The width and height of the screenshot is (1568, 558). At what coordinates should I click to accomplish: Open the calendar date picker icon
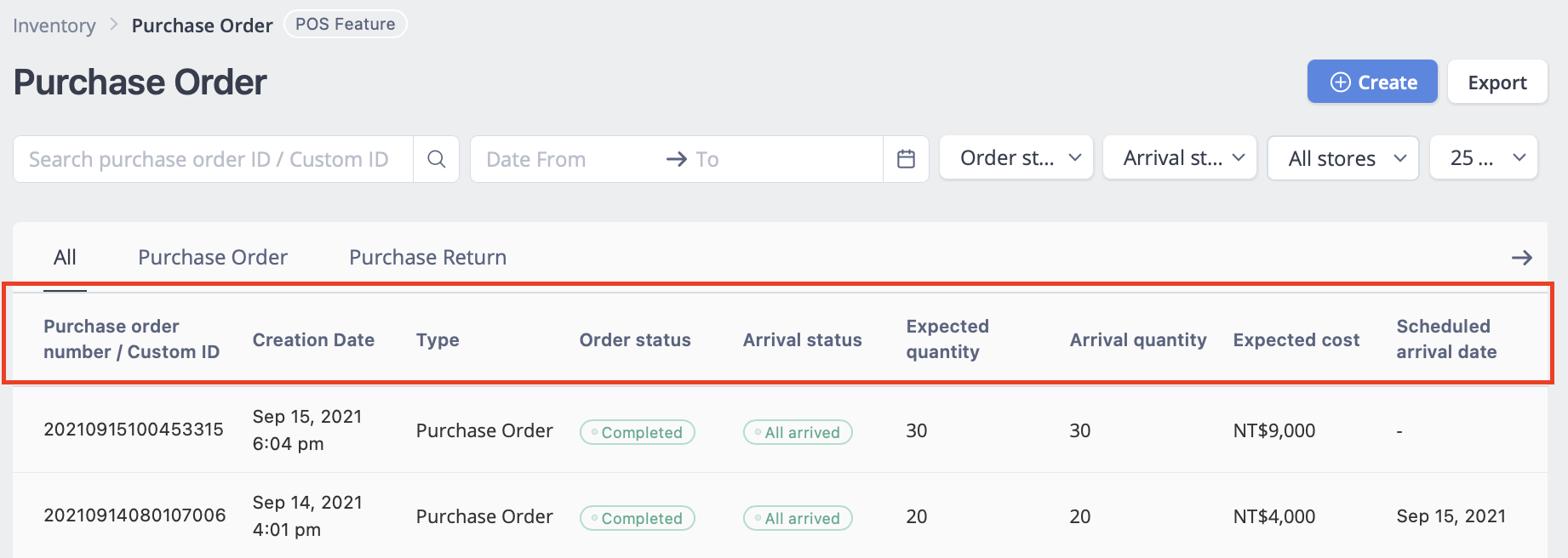click(906, 159)
